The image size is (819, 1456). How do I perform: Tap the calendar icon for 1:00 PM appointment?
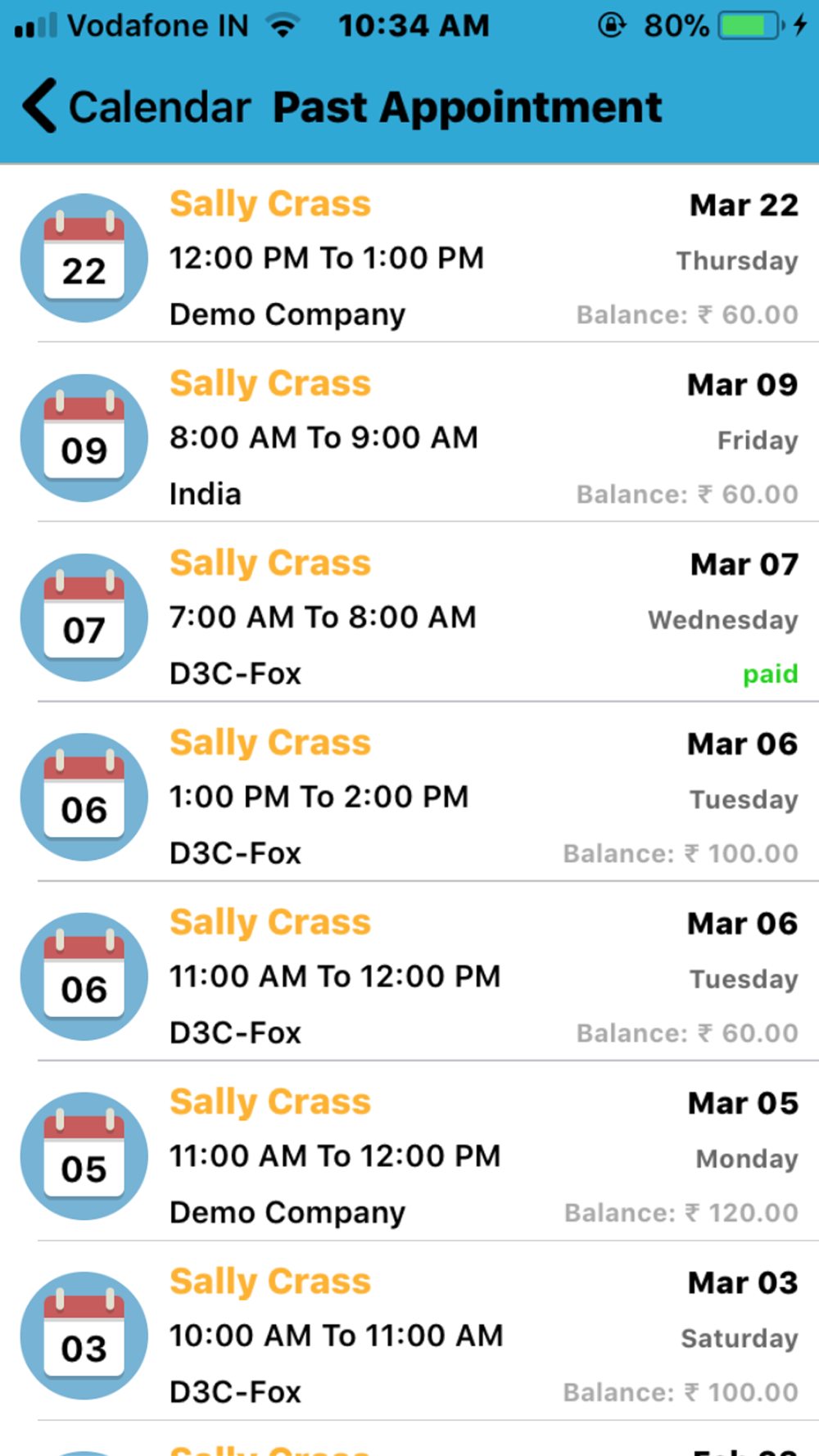pos(84,797)
